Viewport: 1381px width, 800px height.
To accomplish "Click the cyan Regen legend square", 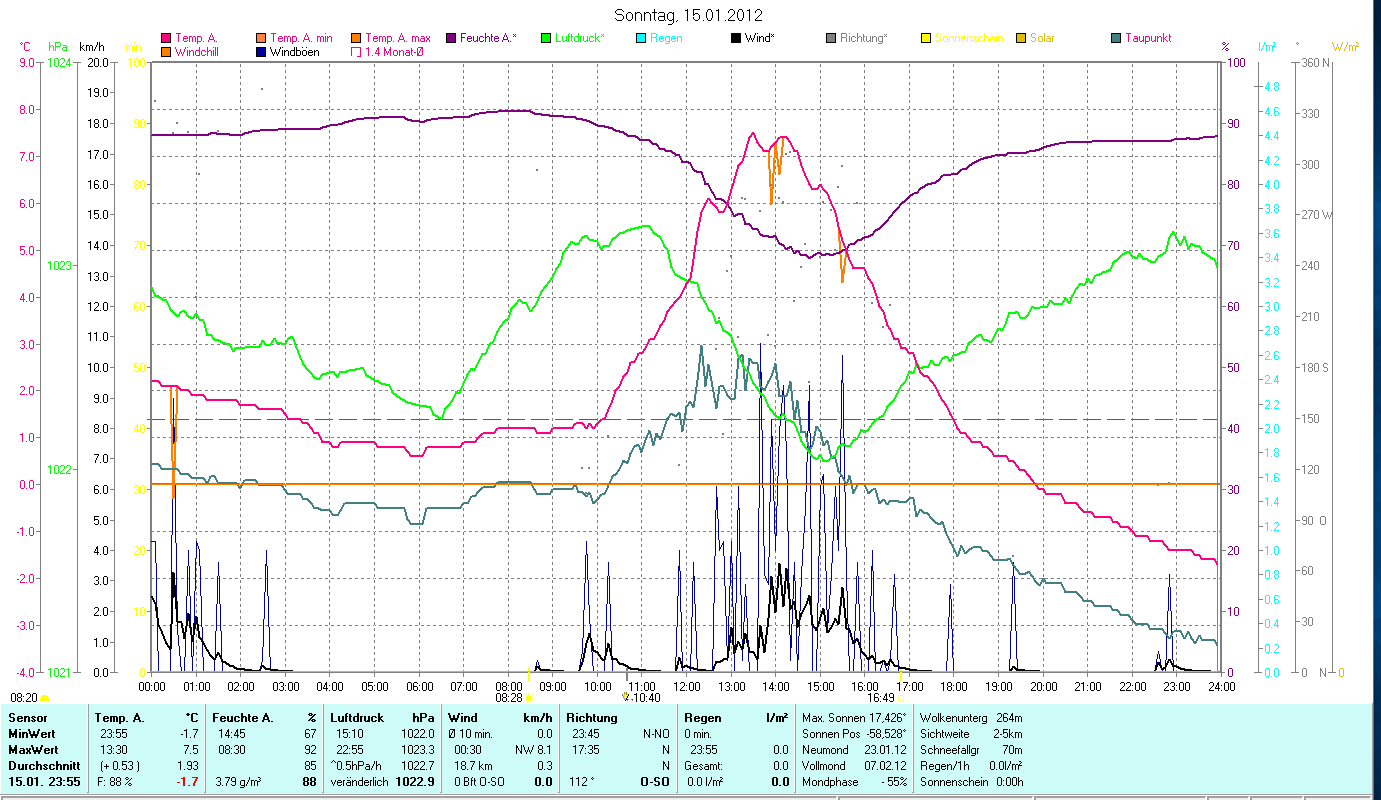I will click(x=641, y=38).
